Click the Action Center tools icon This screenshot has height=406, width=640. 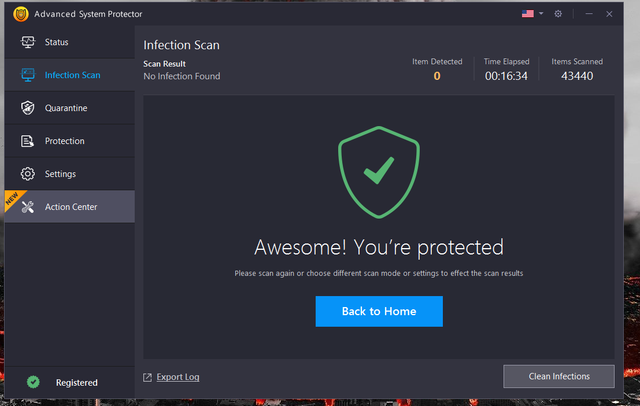(x=28, y=207)
